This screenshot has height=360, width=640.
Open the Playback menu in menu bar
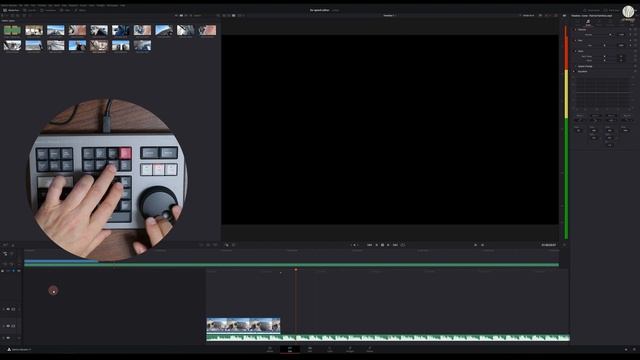coord(73,5)
